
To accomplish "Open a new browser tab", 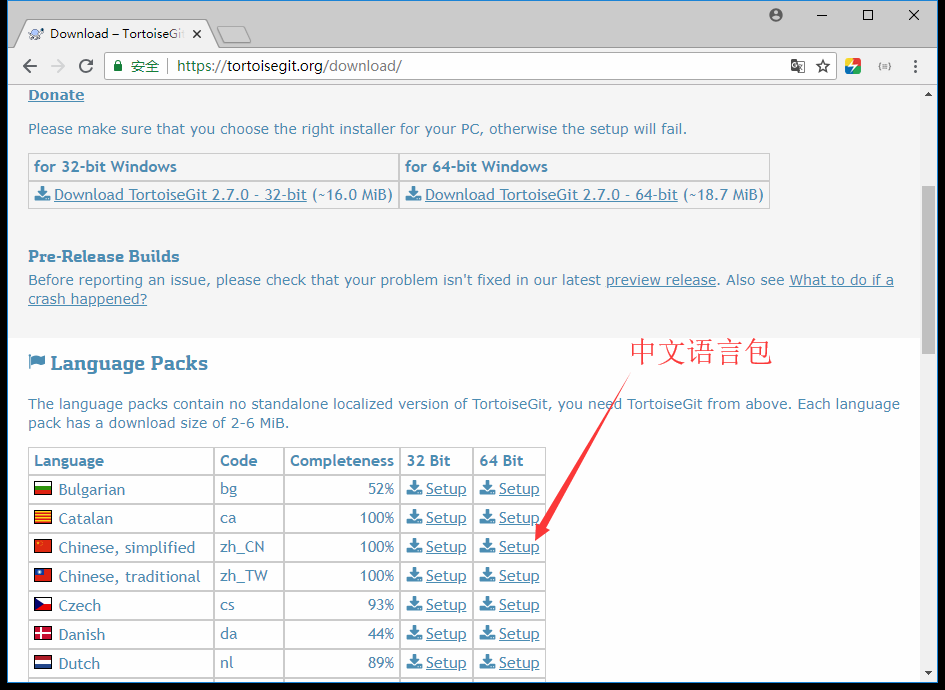I will [x=234, y=35].
